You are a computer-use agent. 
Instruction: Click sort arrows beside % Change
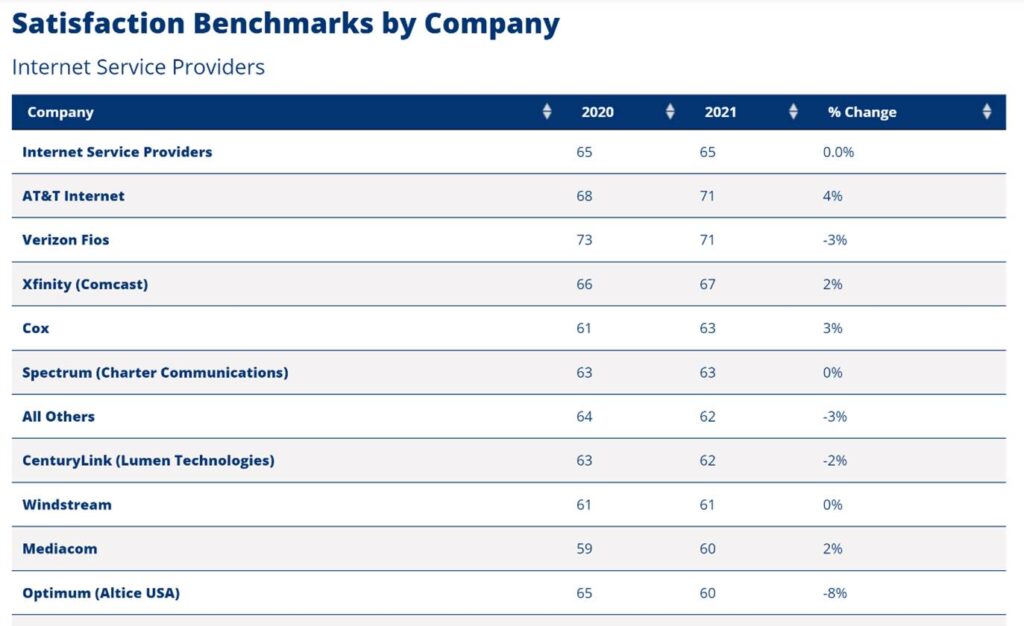click(x=986, y=112)
